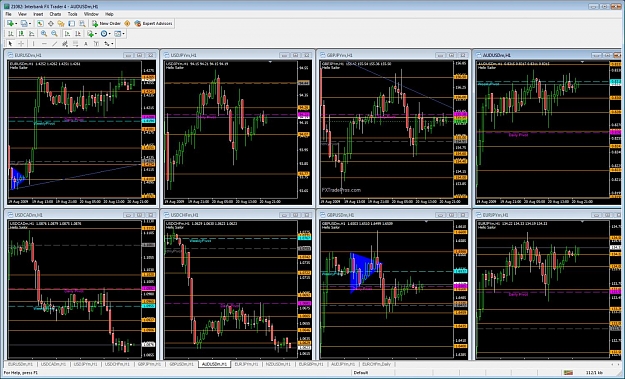Open Market Watch window from toolbar
Image resolution: width=625 pixels, height=379 pixels.
click(x=40, y=24)
